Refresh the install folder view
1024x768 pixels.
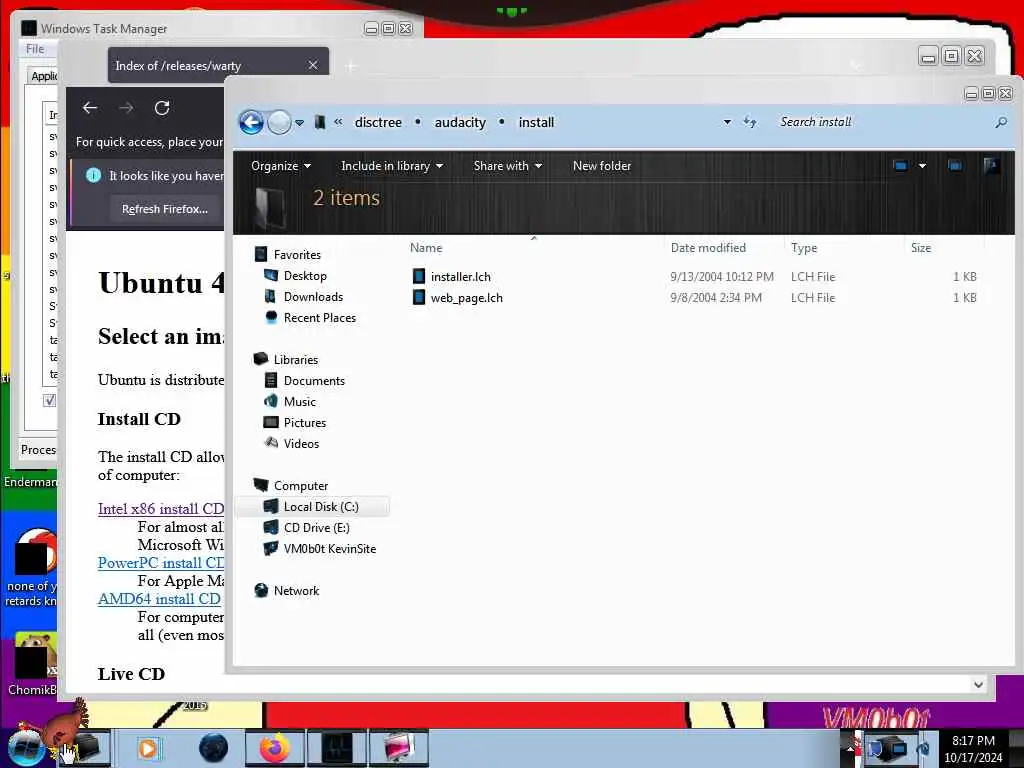[x=750, y=122]
